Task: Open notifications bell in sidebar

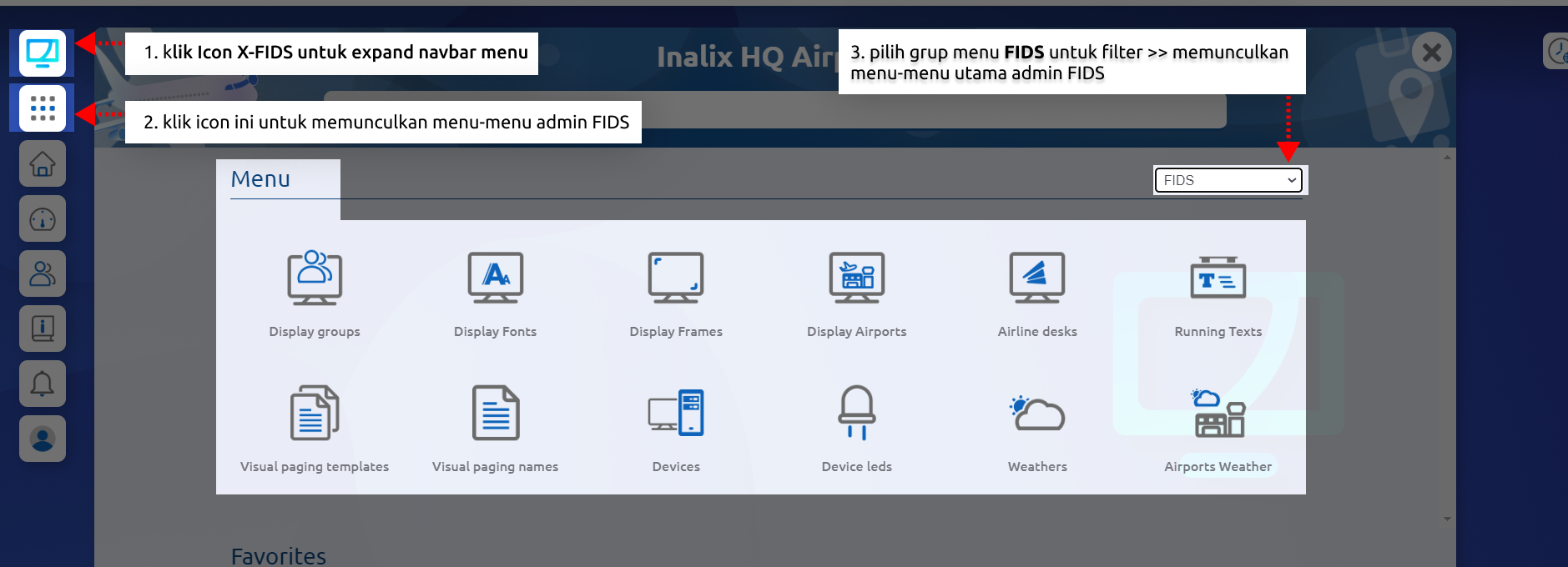Action: click(43, 384)
